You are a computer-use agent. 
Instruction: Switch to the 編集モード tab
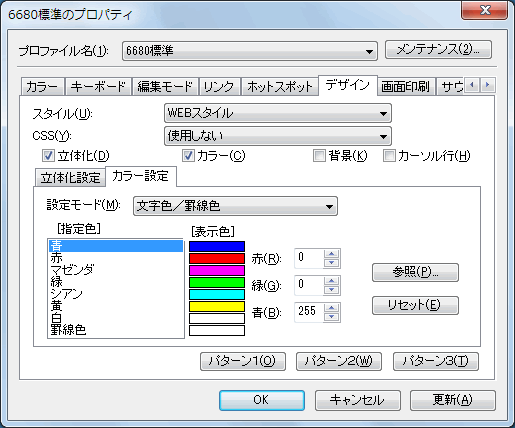165,87
